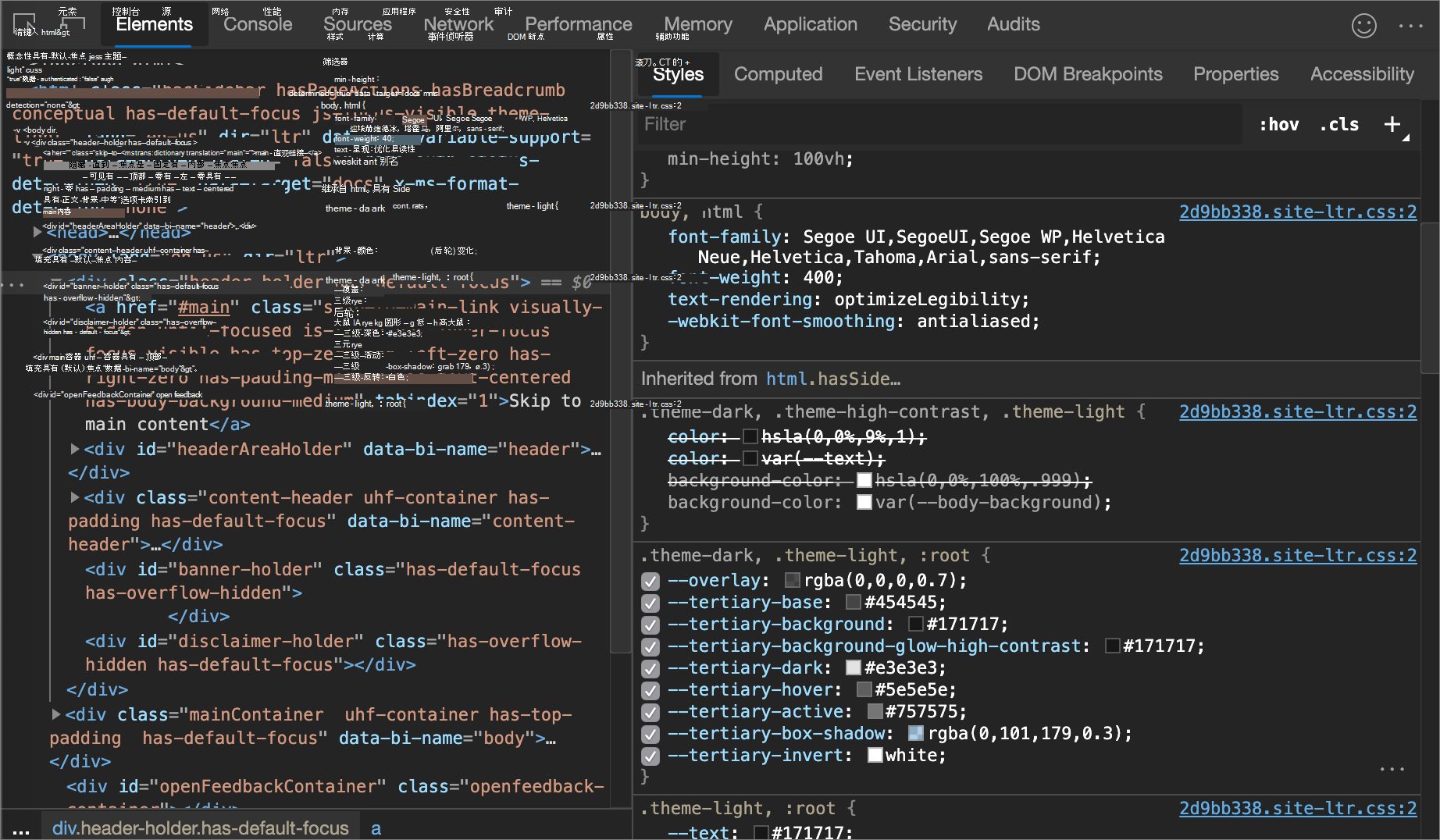Uncheck the --tertiary-box-shadow checkbox
The height and width of the screenshot is (840, 1440).
(x=650, y=734)
